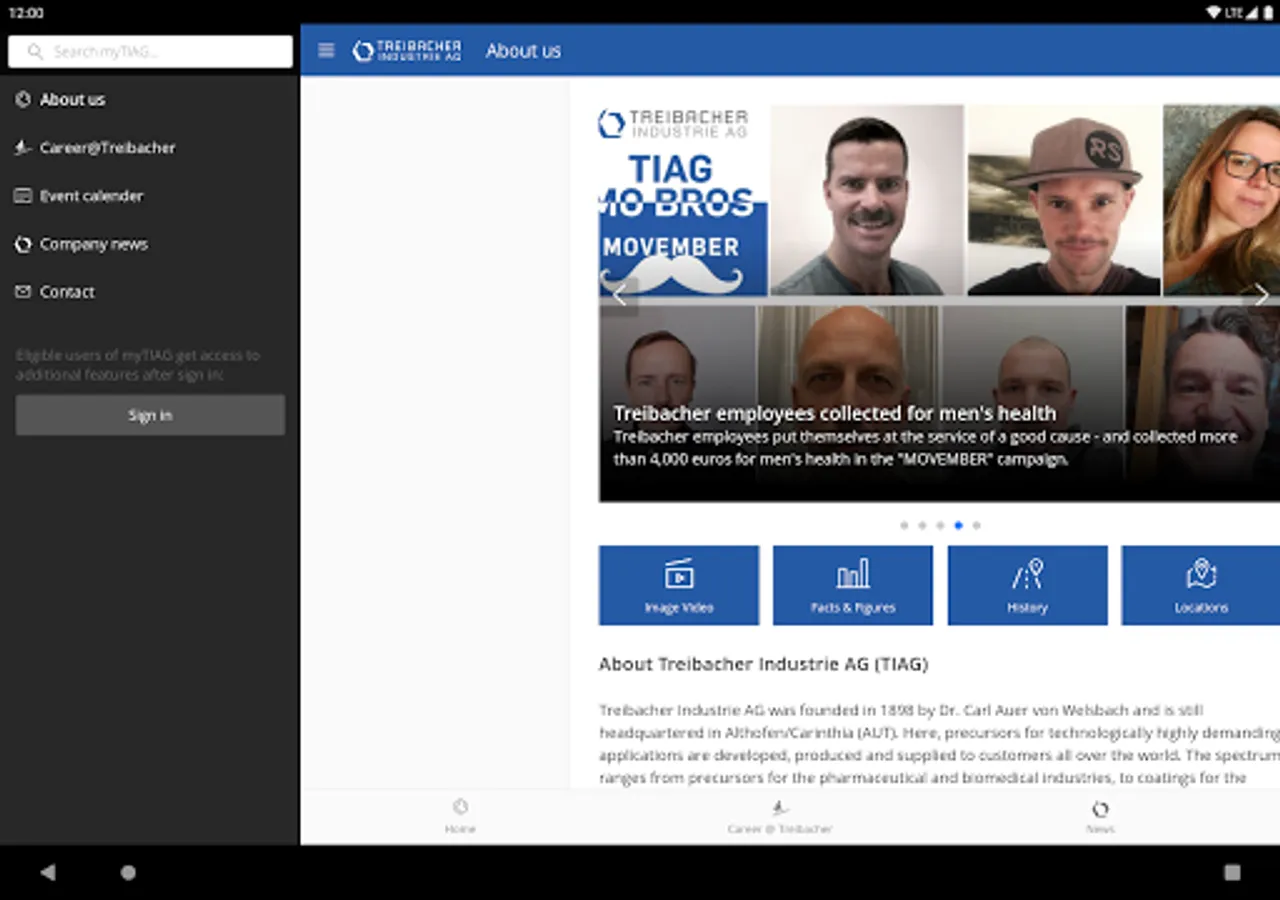Tap the Android home circle button
1280x900 pixels.
[x=128, y=872]
